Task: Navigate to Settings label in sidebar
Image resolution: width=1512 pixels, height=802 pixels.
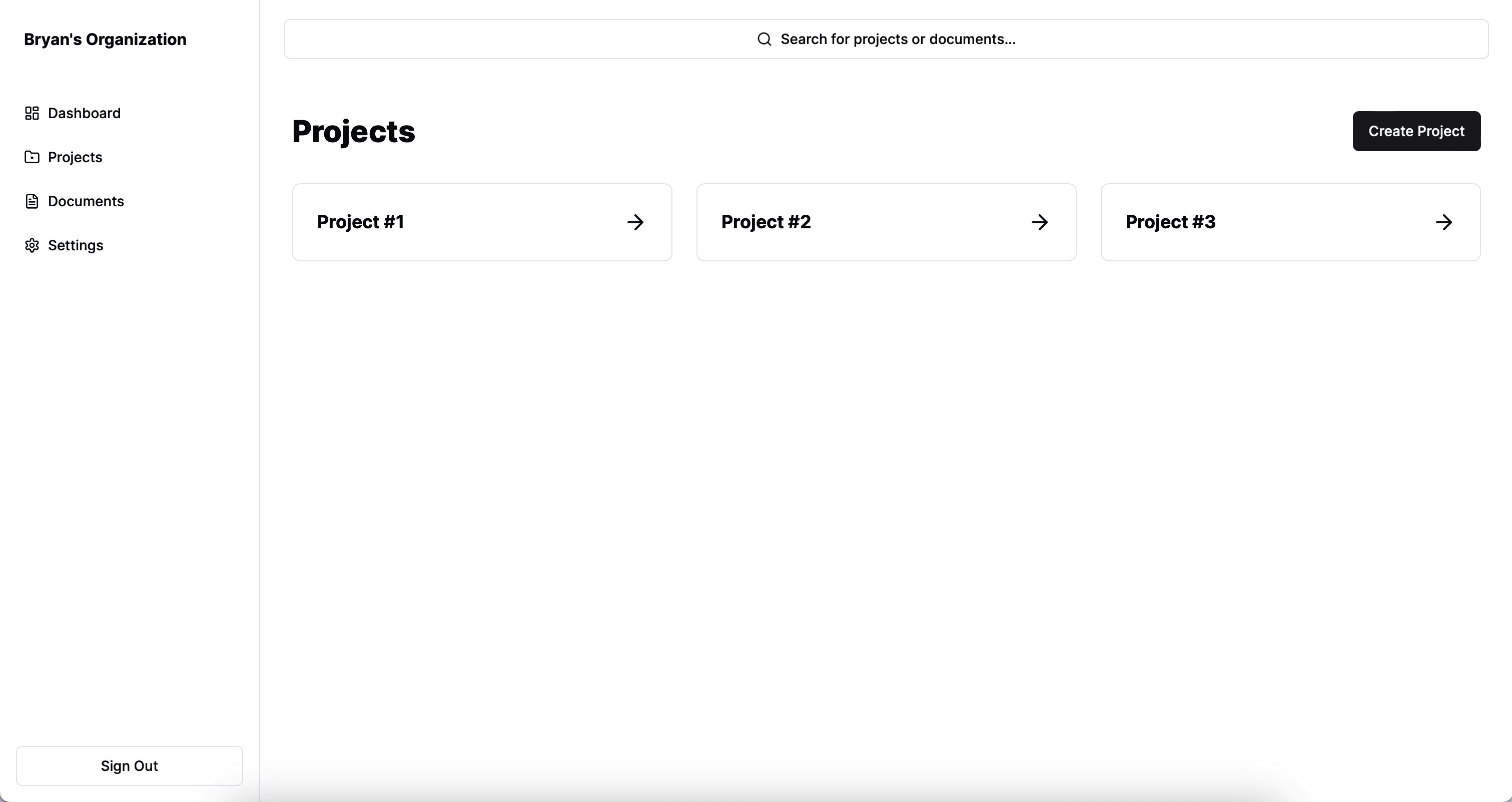Action: click(76, 245)
